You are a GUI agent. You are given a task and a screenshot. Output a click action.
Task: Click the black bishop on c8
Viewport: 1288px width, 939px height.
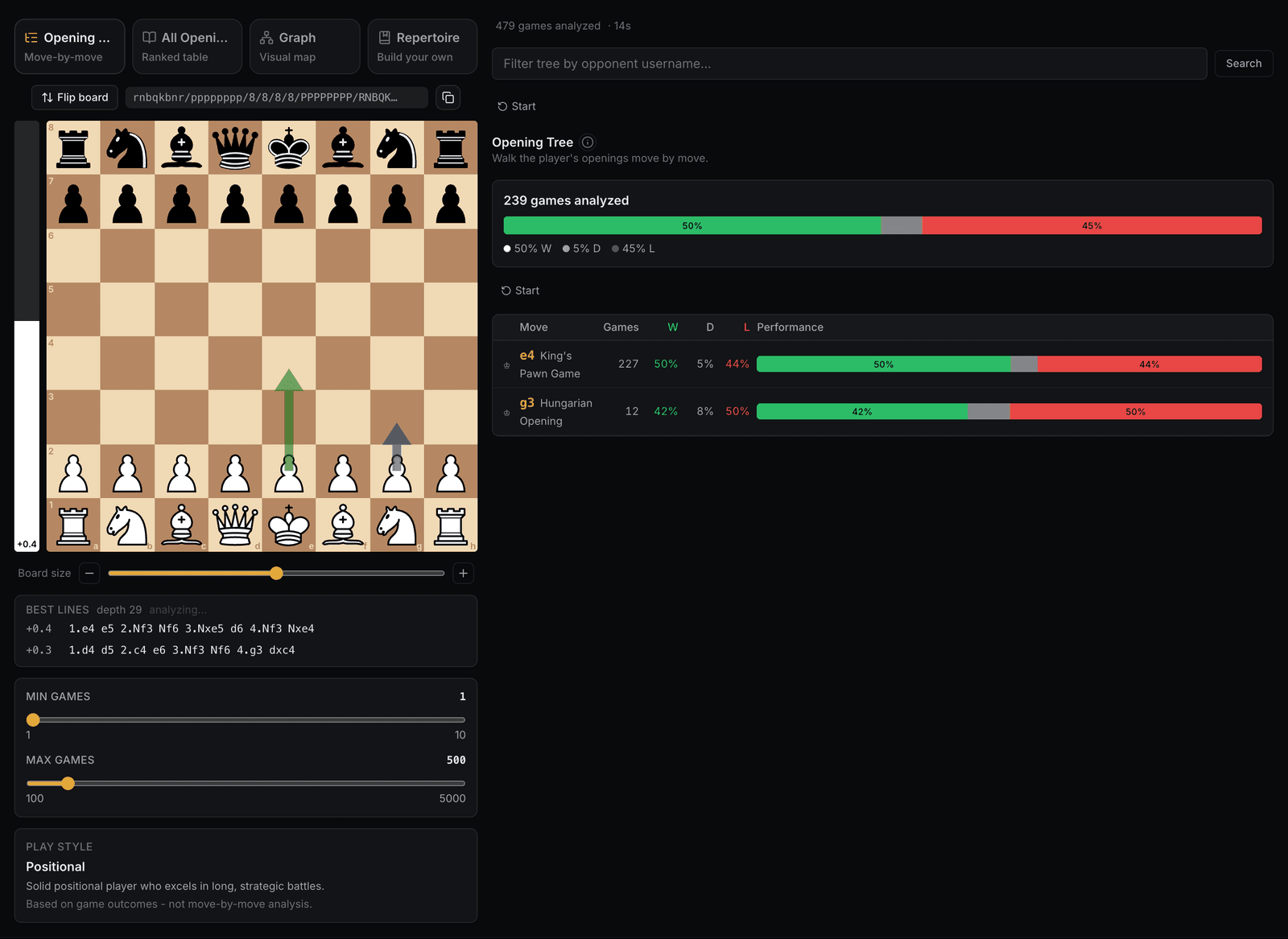point(181,148)
